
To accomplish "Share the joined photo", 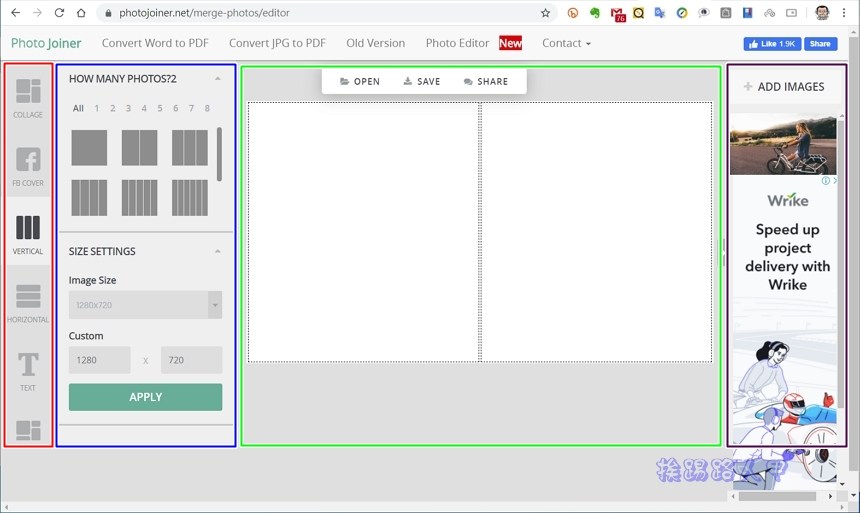I will click(486, 81).
